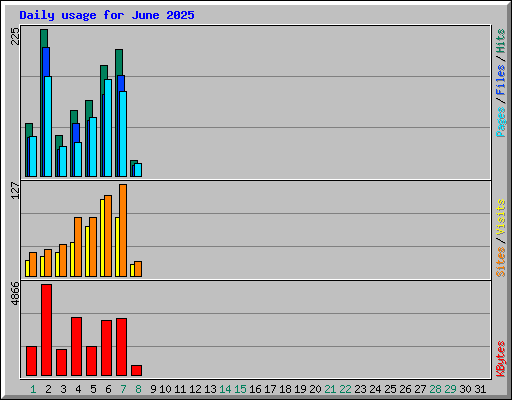This screenshot has width=512, height=400.
Task: Click the KBytes legend label
Action: click(x=501, y=359)
